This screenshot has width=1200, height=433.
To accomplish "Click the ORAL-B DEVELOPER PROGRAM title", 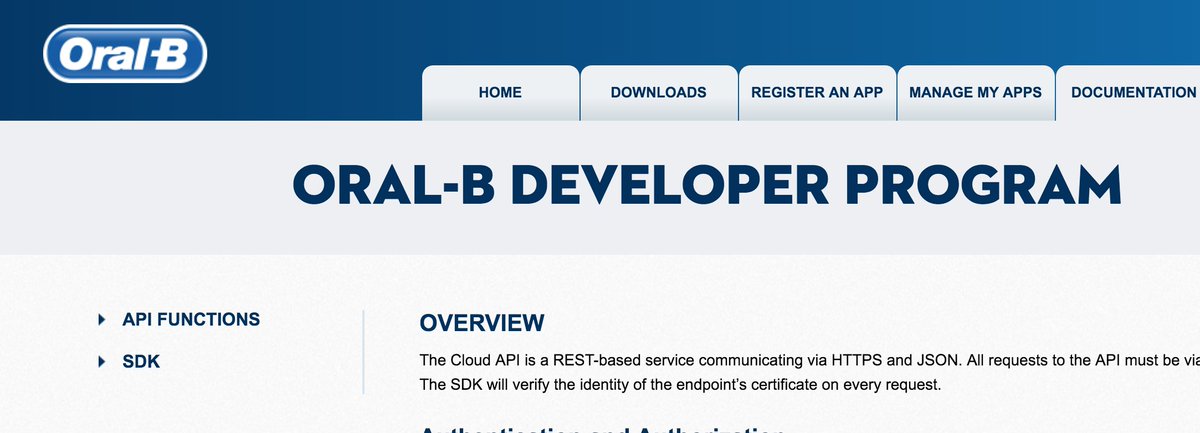I will click(x=706, y=185).
